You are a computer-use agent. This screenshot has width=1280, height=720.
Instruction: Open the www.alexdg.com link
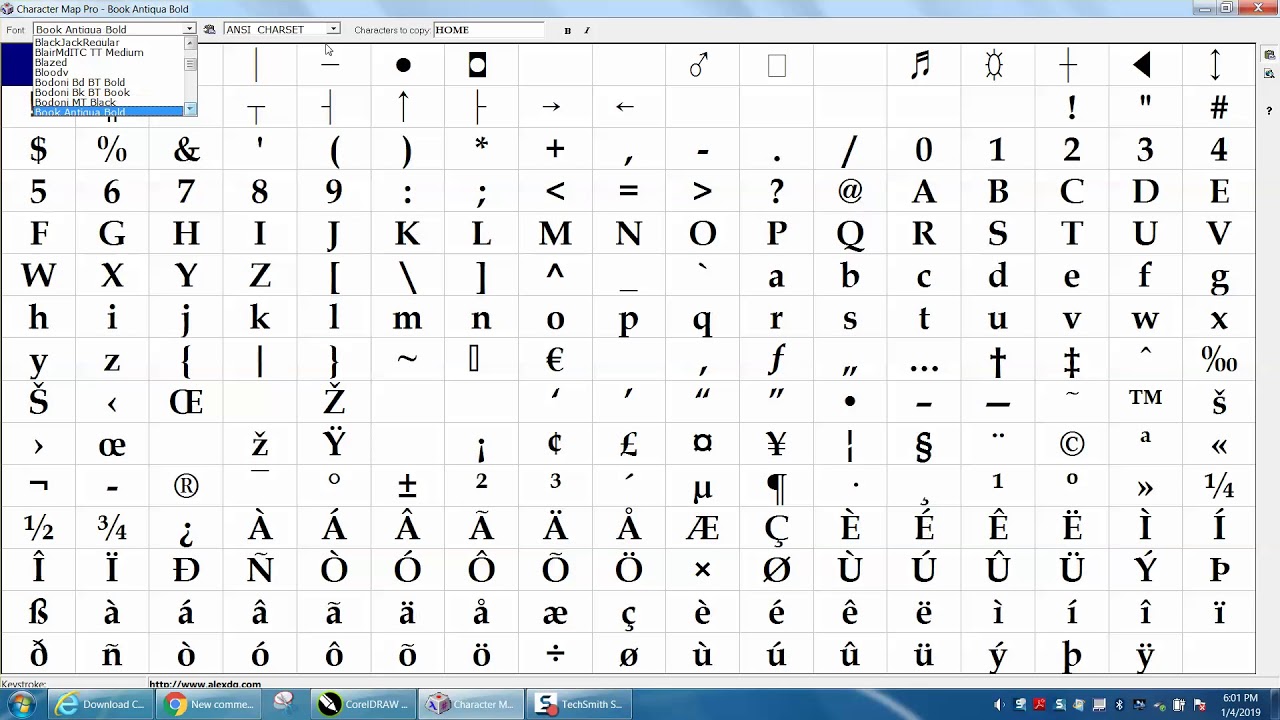click(205, 685)
